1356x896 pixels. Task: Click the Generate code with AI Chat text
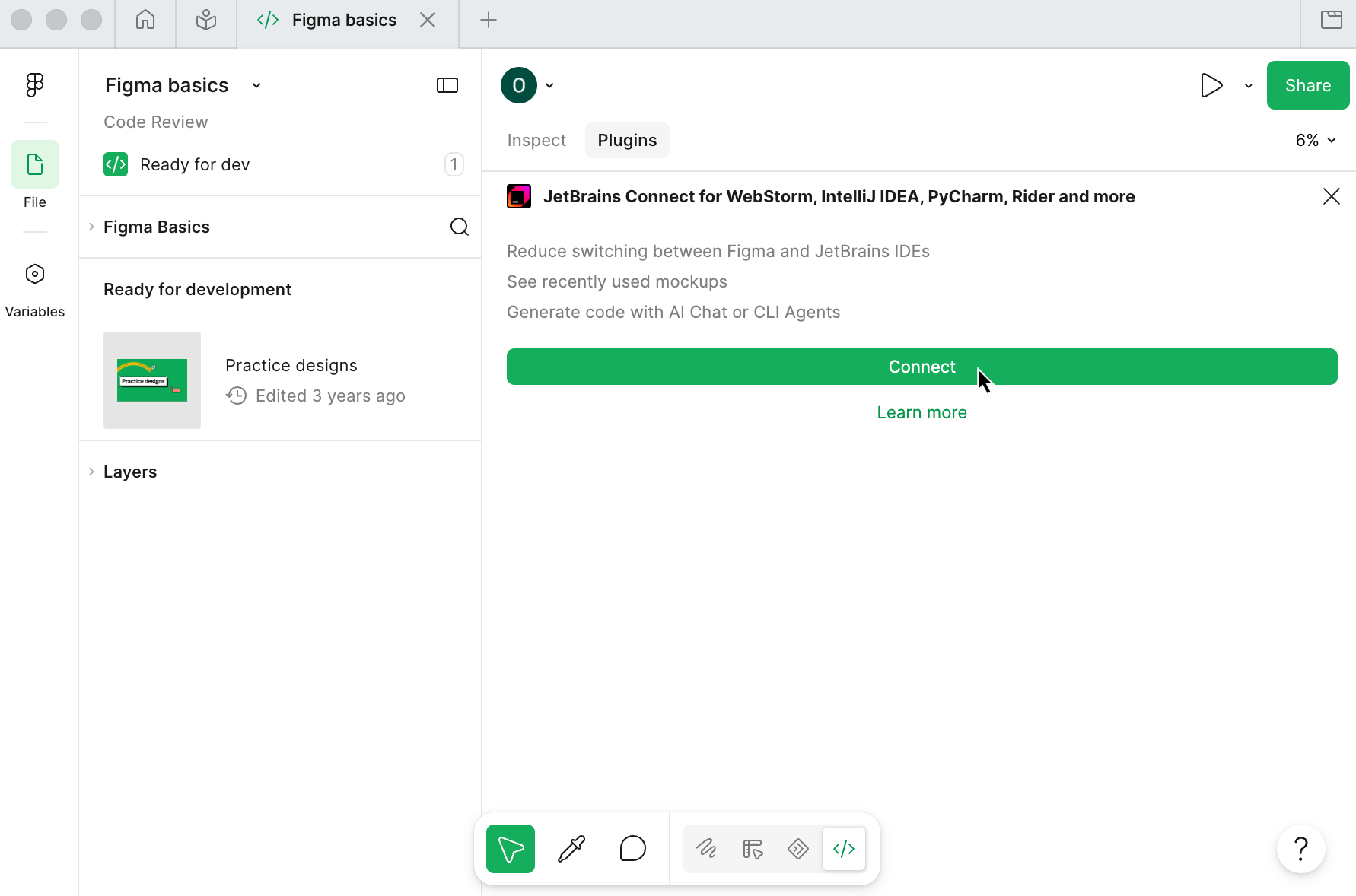click(673, 312)
